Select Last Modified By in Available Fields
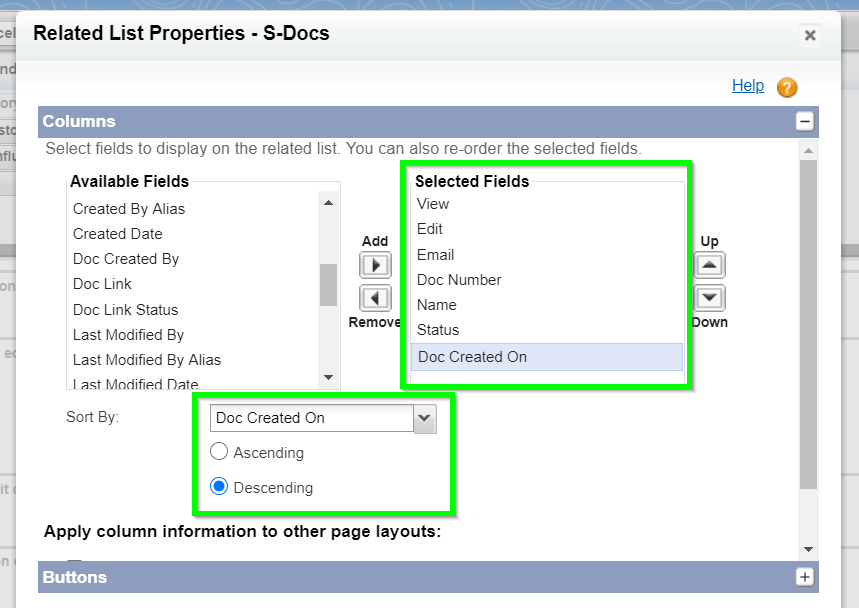The height and width of the screenshot is (608, 859). pyautogui.click(x=194, y=335)
